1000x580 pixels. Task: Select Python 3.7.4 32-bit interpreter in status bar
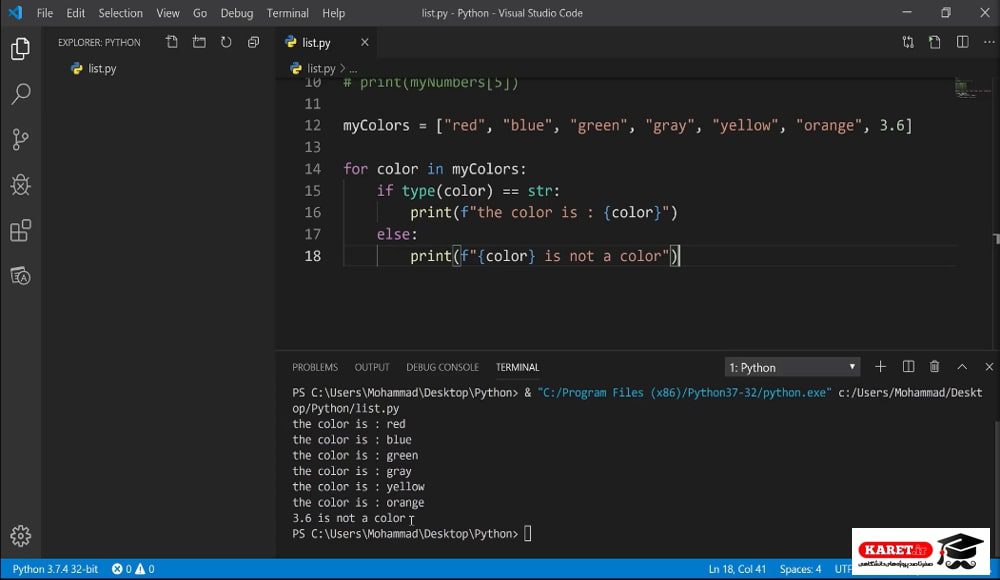tap(55, 569)
